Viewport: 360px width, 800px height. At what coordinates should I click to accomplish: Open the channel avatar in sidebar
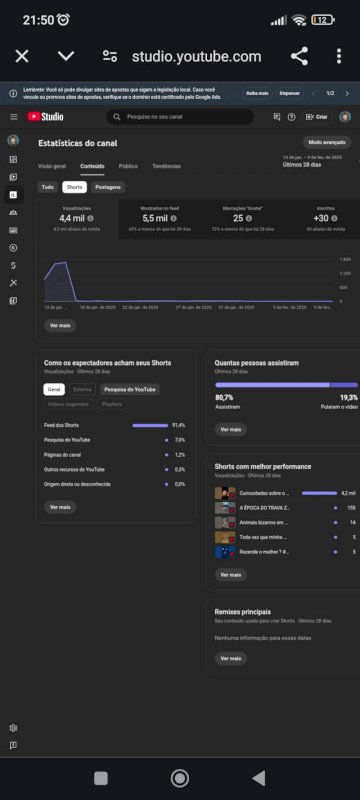pyautogui.click(x=13, y=141)
